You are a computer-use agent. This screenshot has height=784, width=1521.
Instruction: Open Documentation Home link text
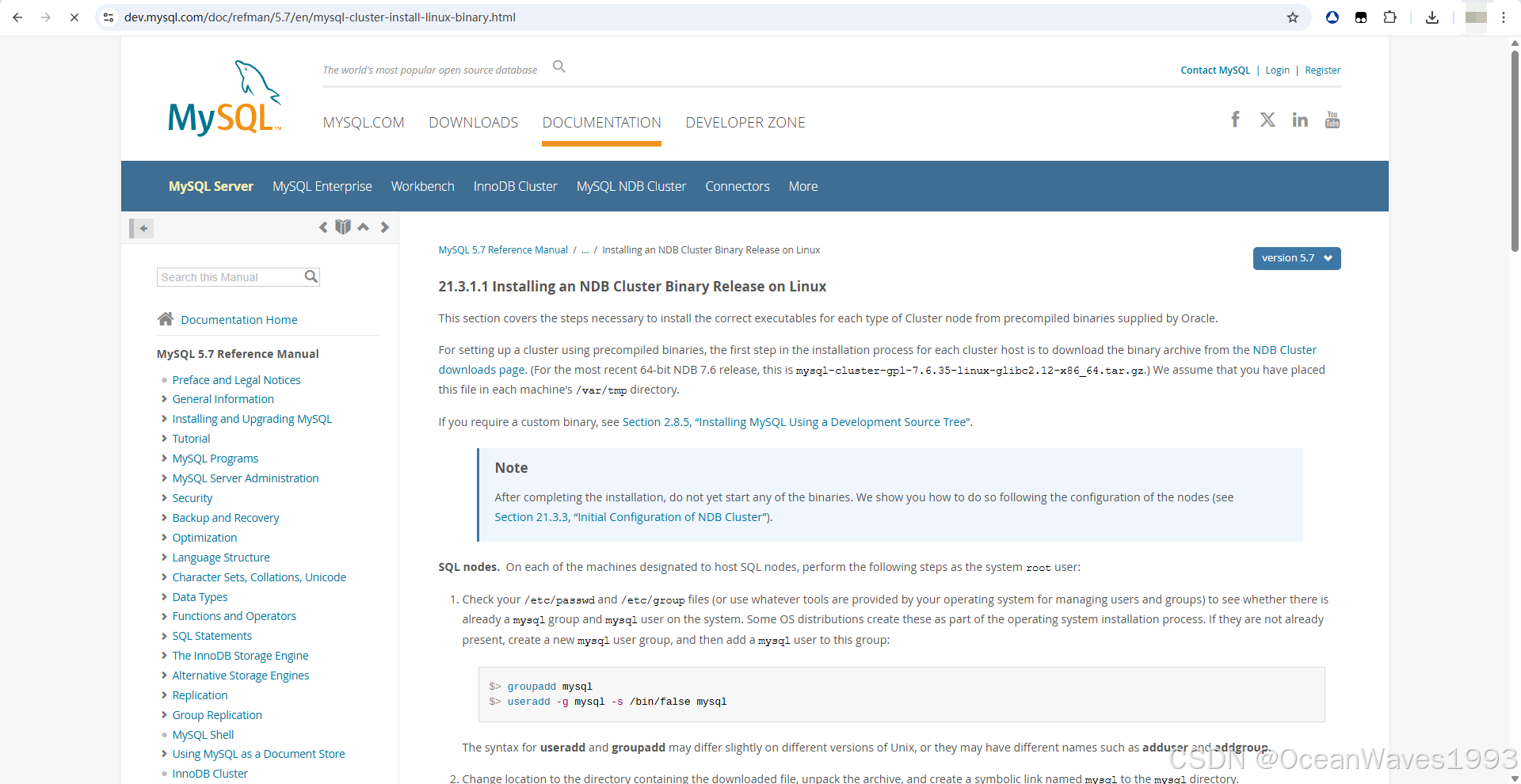click(x=239, y=320)
